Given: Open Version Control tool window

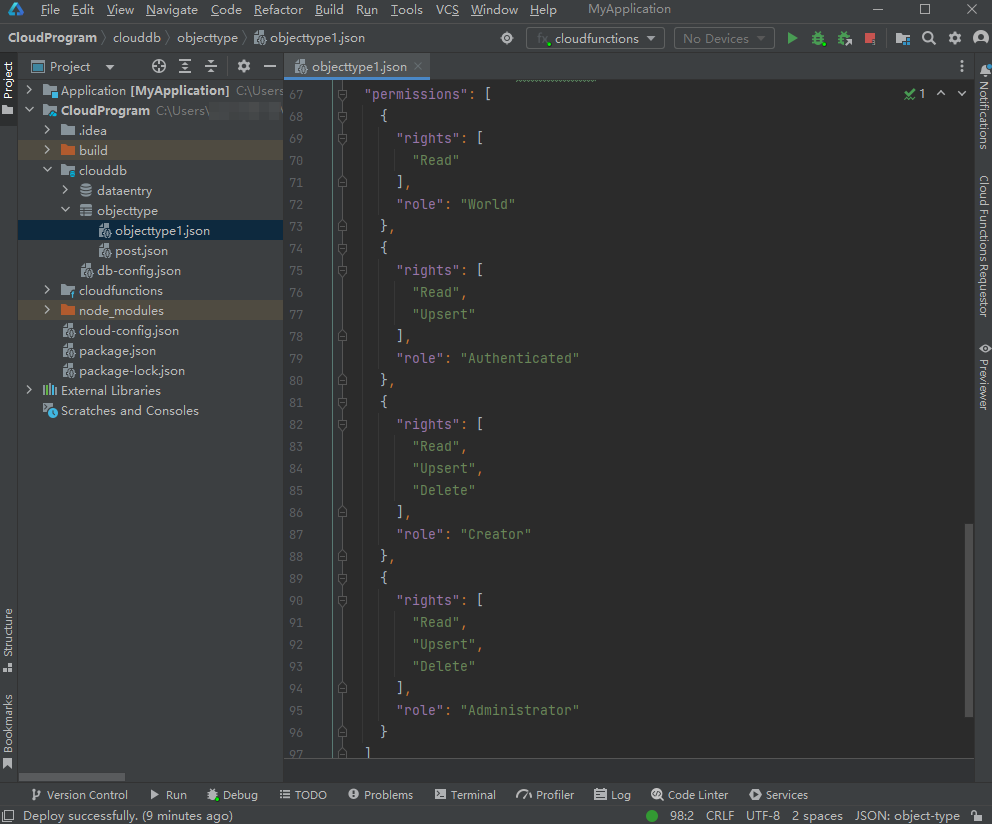Looking at the screenshot, I should click(80, 795).
